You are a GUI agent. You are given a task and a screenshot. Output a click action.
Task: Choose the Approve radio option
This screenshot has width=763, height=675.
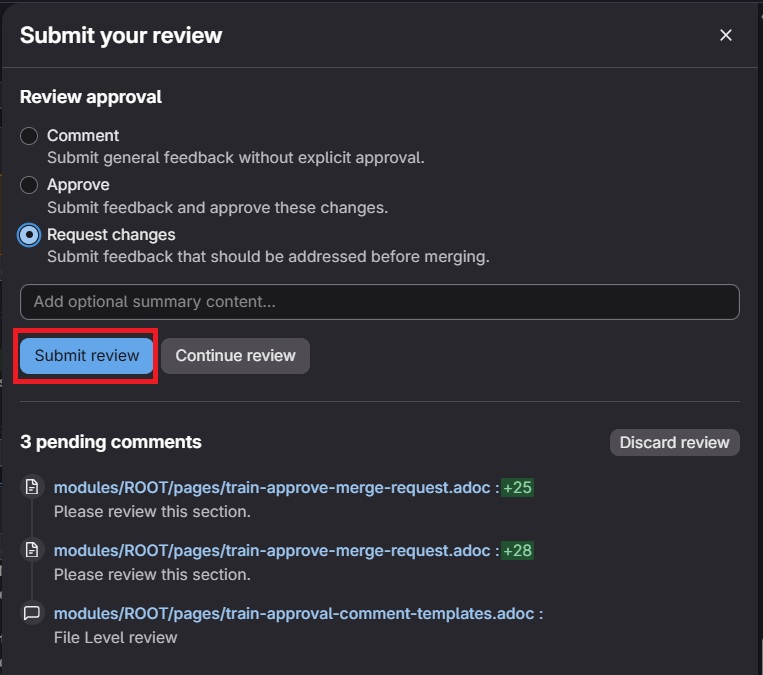coord(30,185)
